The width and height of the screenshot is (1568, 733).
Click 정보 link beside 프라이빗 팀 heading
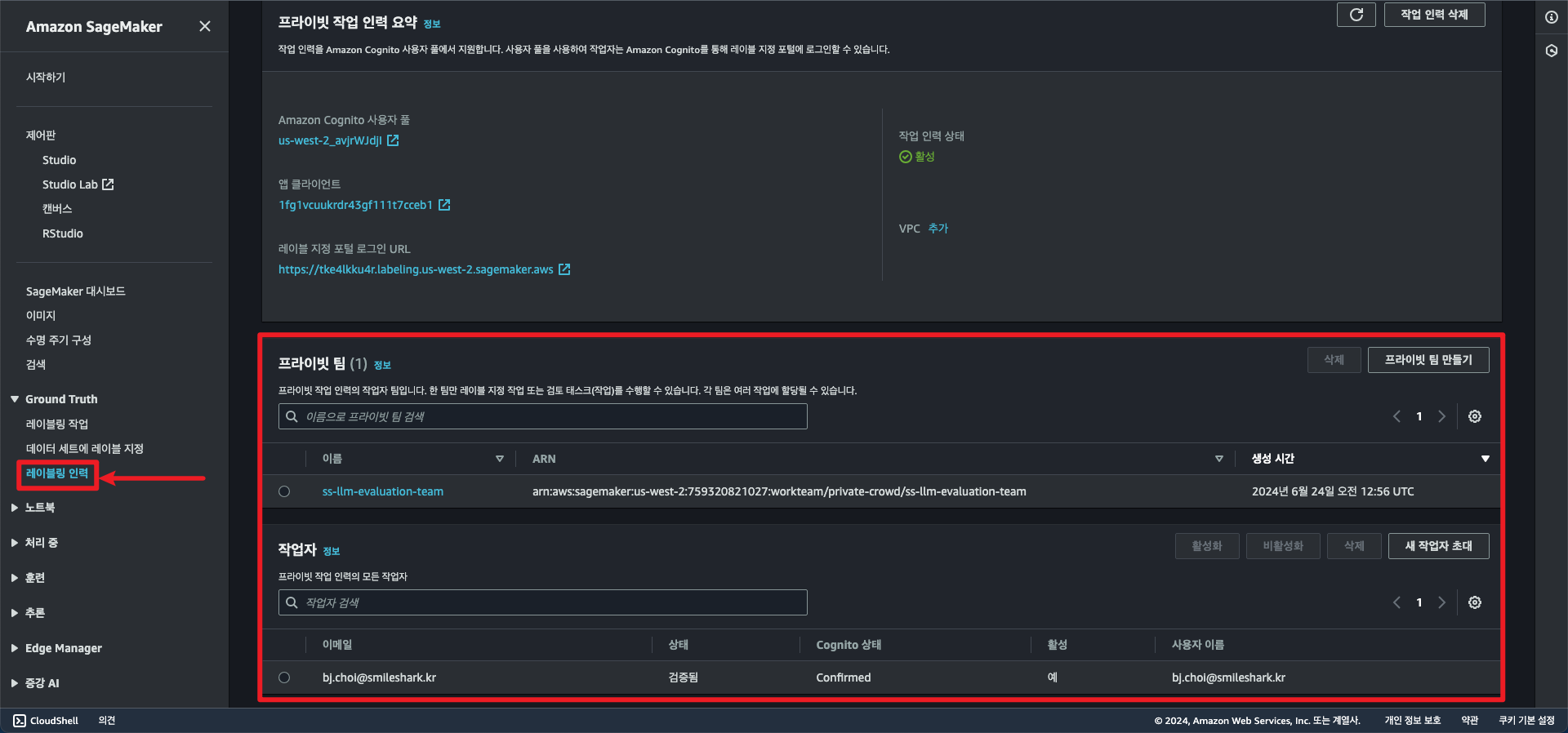[x=382, y=365]
